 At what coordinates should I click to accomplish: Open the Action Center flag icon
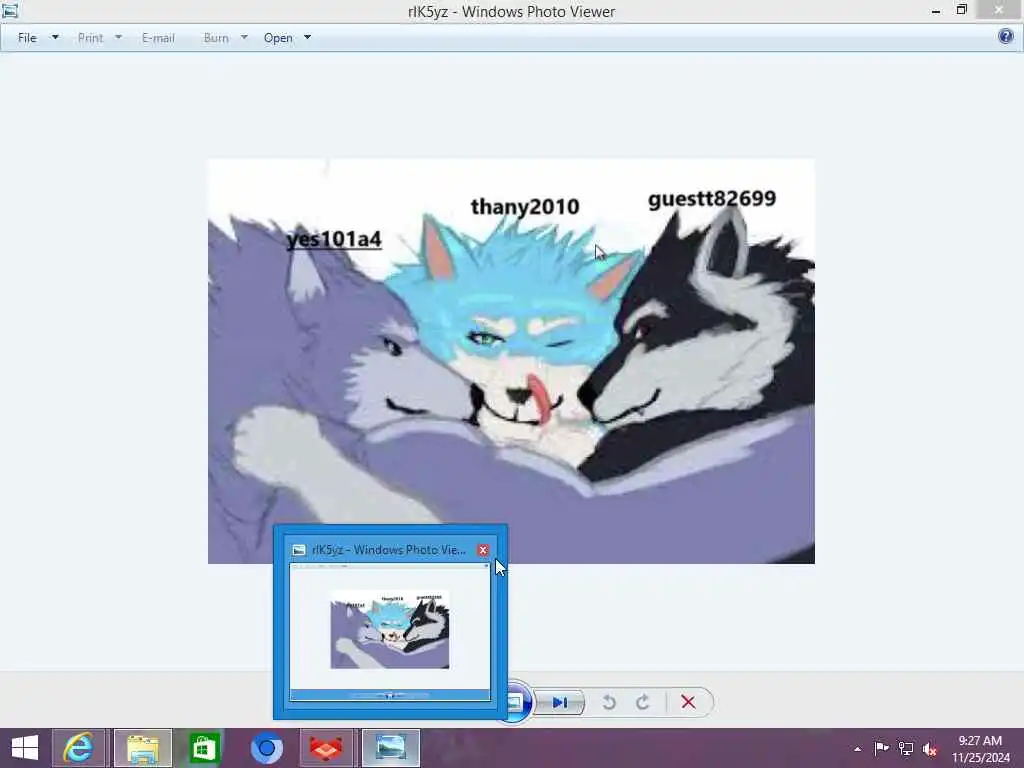click(881, 748)
